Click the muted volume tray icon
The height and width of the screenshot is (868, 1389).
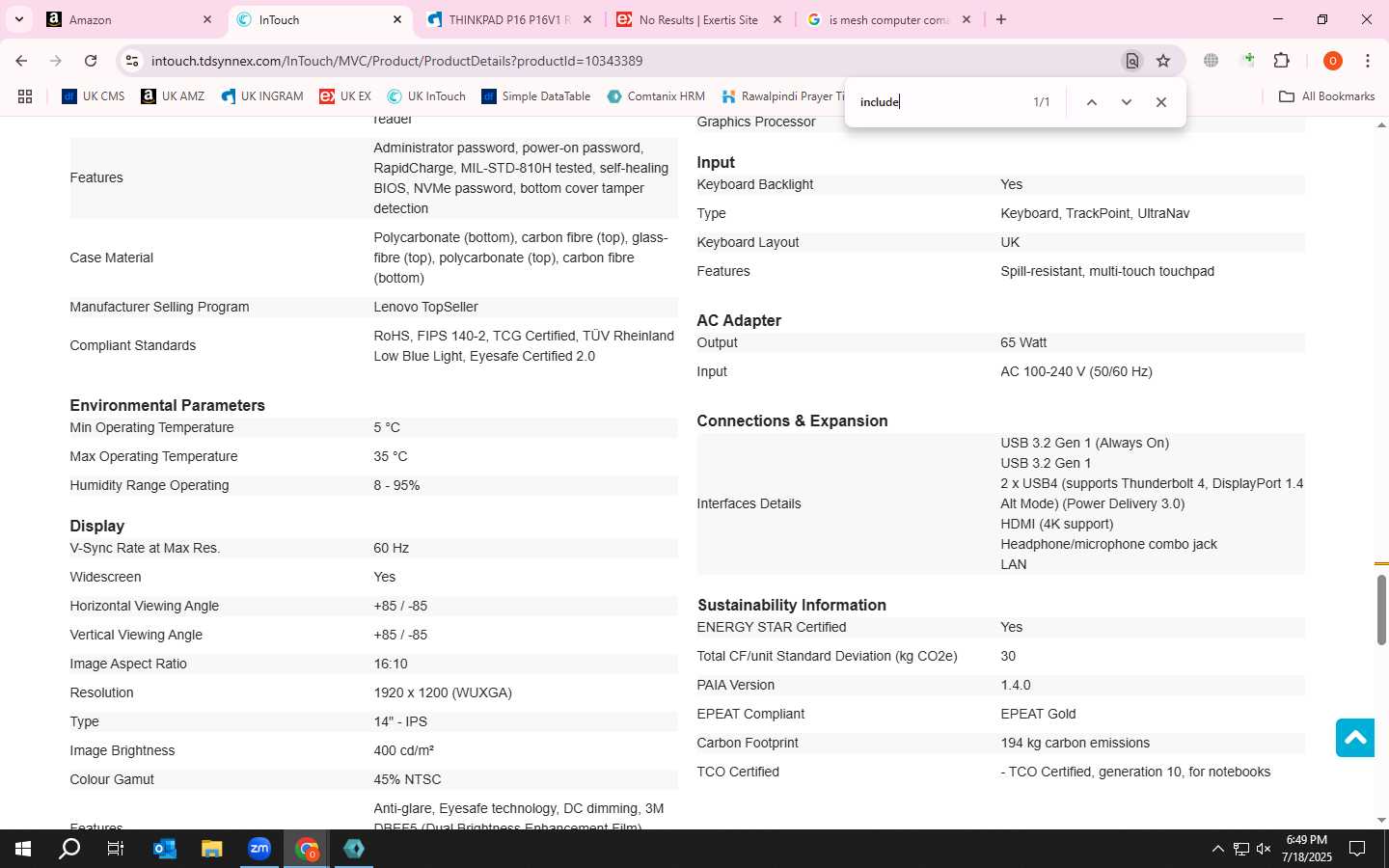1264,849
